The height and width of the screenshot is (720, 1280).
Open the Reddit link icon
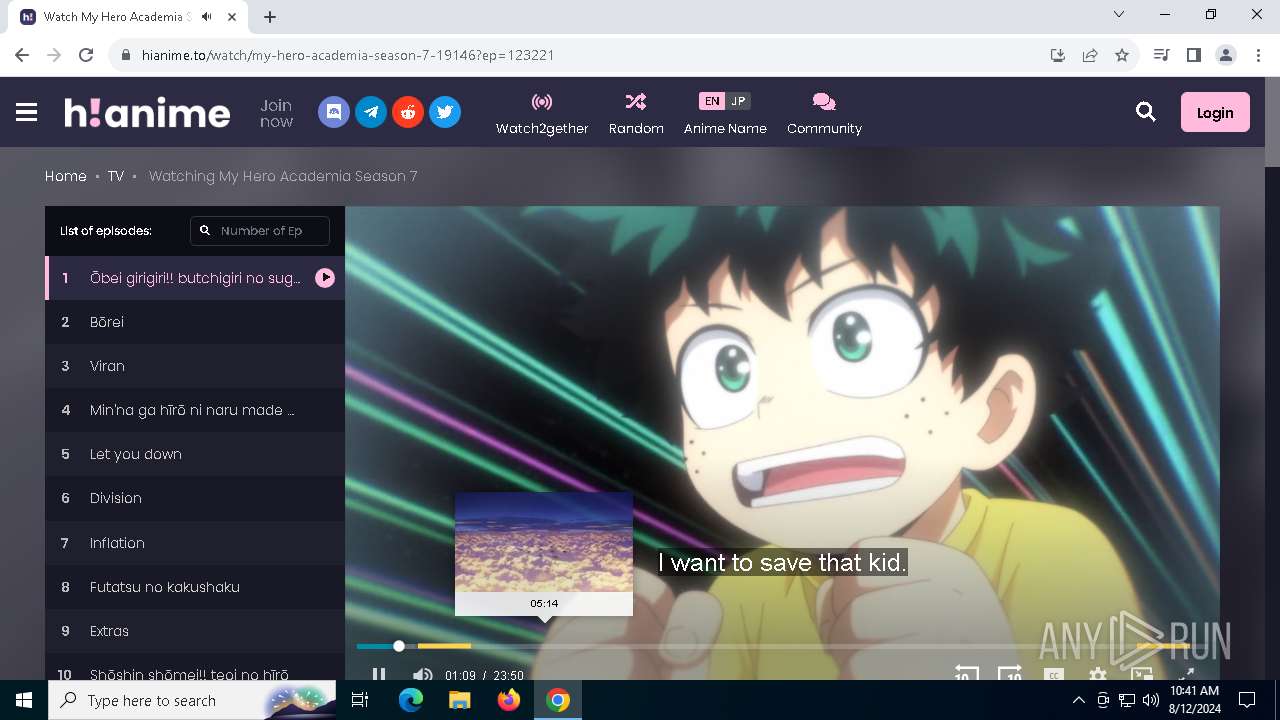coord(408,112)
